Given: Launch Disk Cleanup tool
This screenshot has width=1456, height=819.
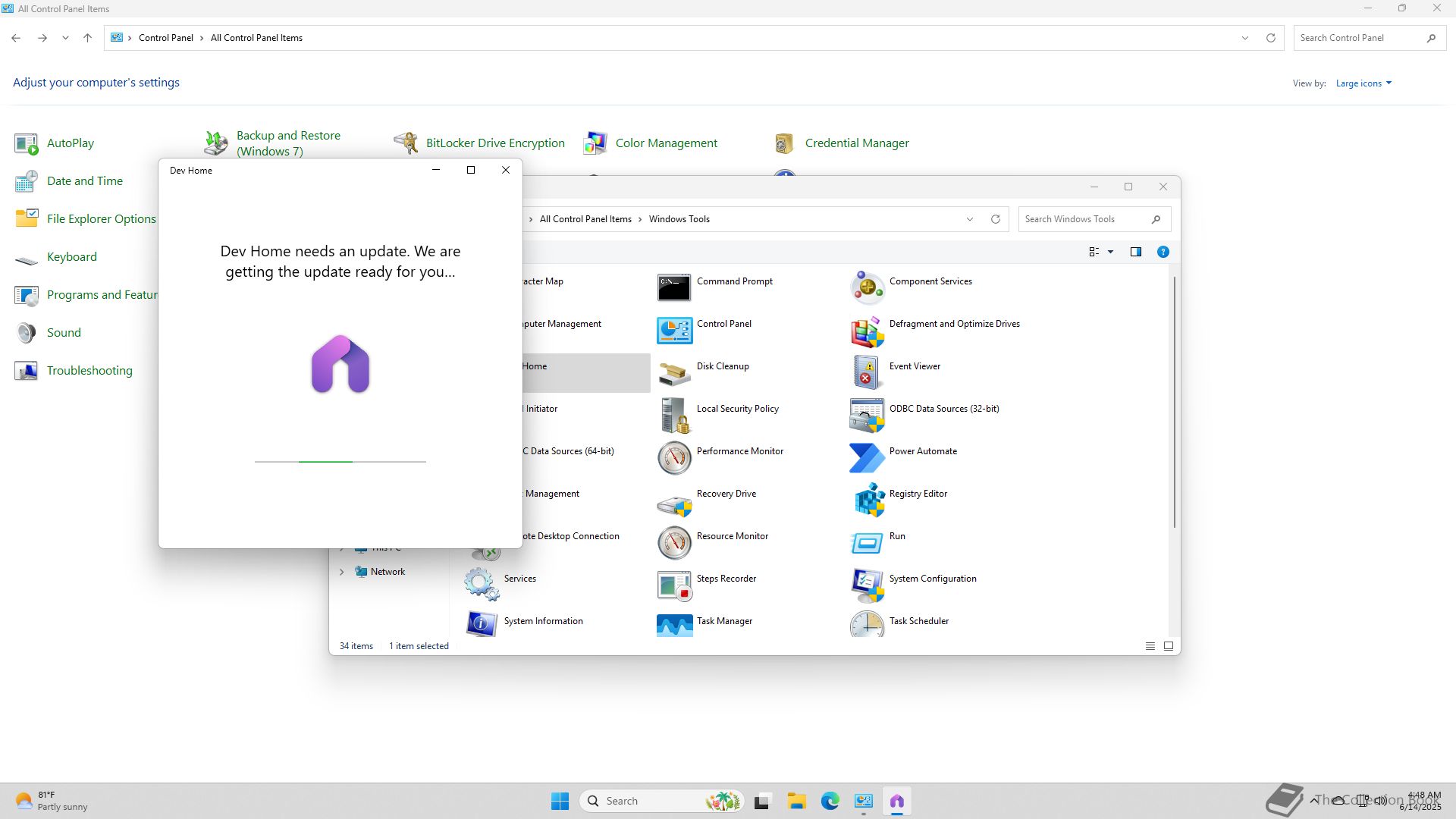Looking at the screenshot, I should [x=674, y=373].
